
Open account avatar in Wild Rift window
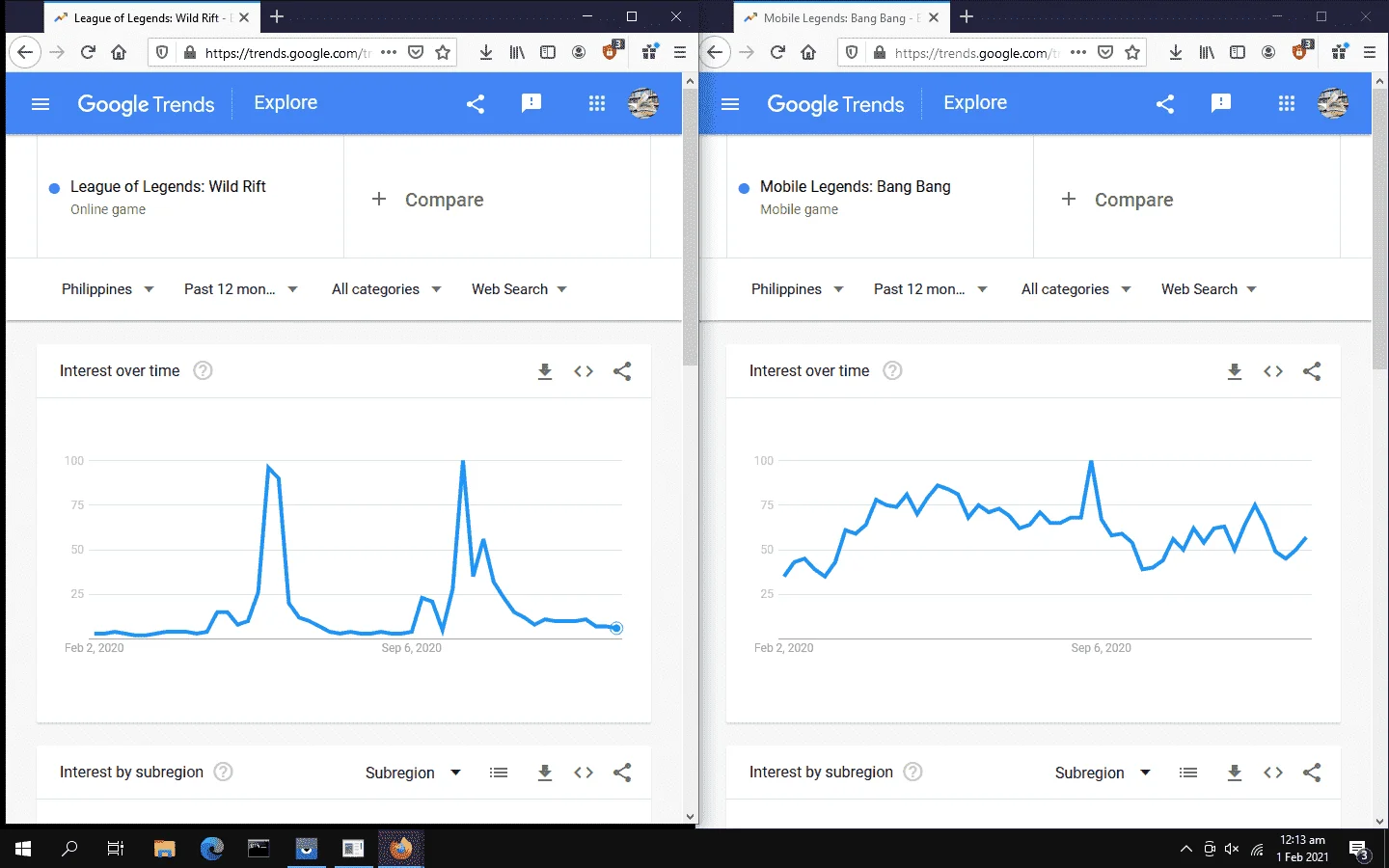[643, 103]
